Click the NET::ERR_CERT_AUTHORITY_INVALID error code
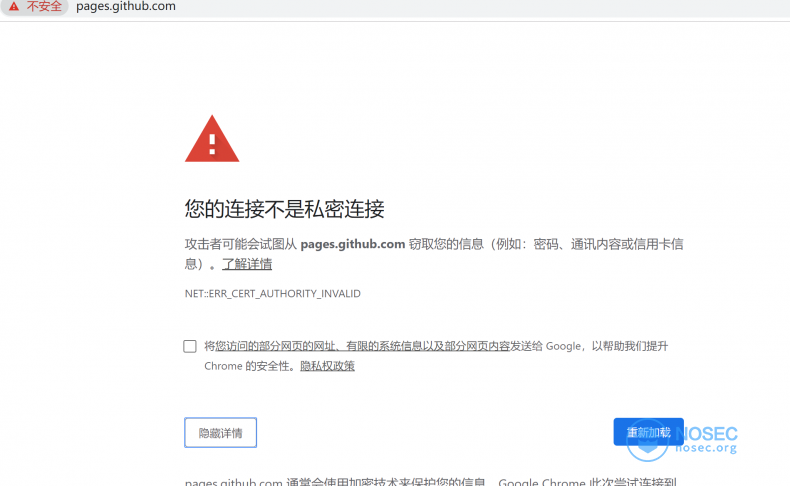 click(x=273, y=294)
